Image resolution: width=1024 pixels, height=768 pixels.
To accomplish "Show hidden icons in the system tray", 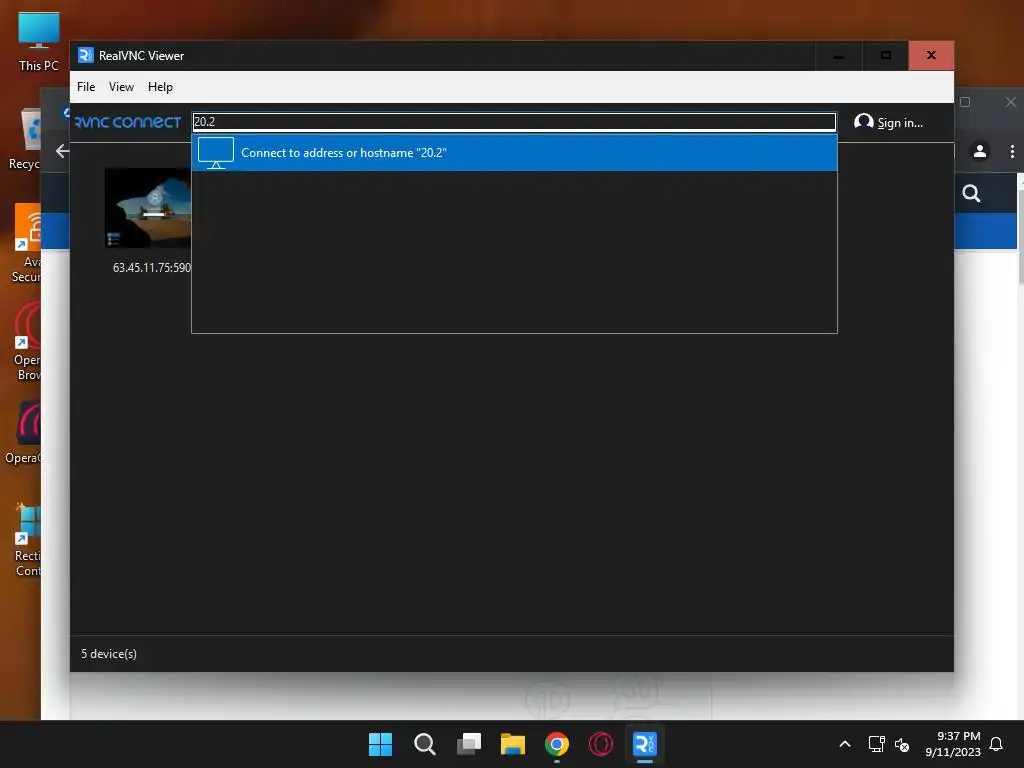I will pos(844,744).
